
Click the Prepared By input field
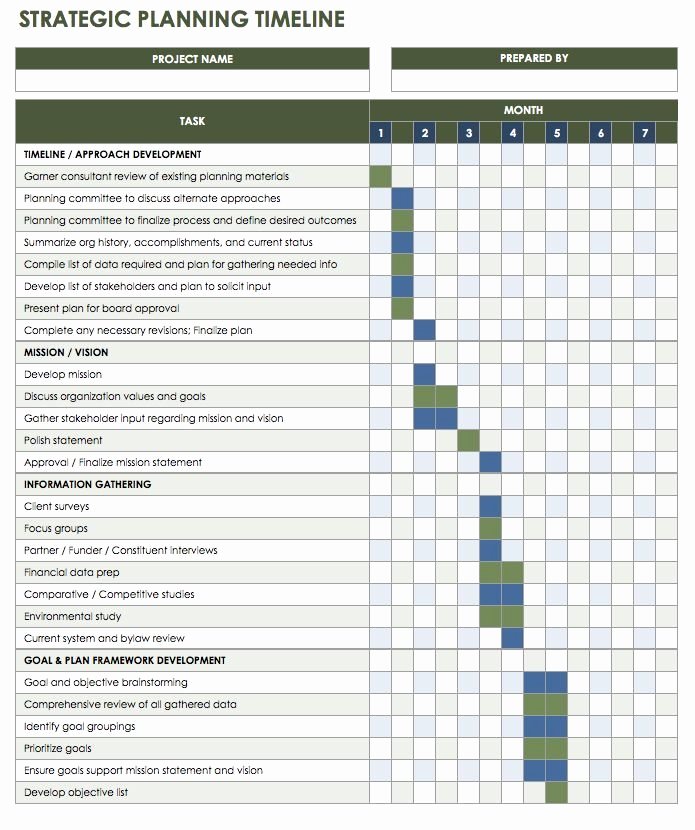[534, 80]
